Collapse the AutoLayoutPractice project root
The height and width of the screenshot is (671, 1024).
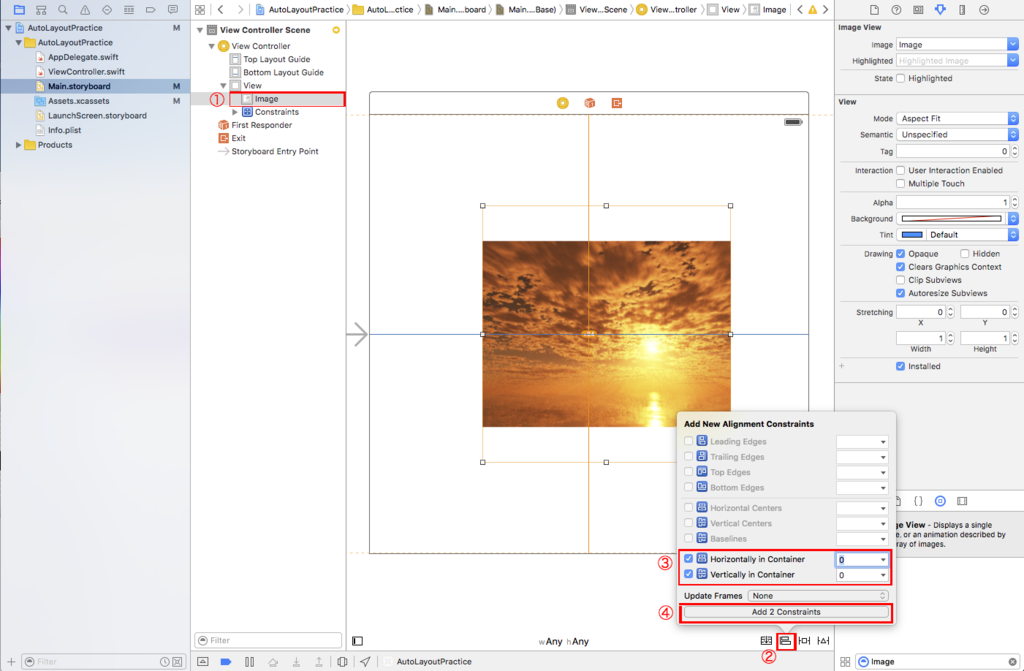pos(8,28)
